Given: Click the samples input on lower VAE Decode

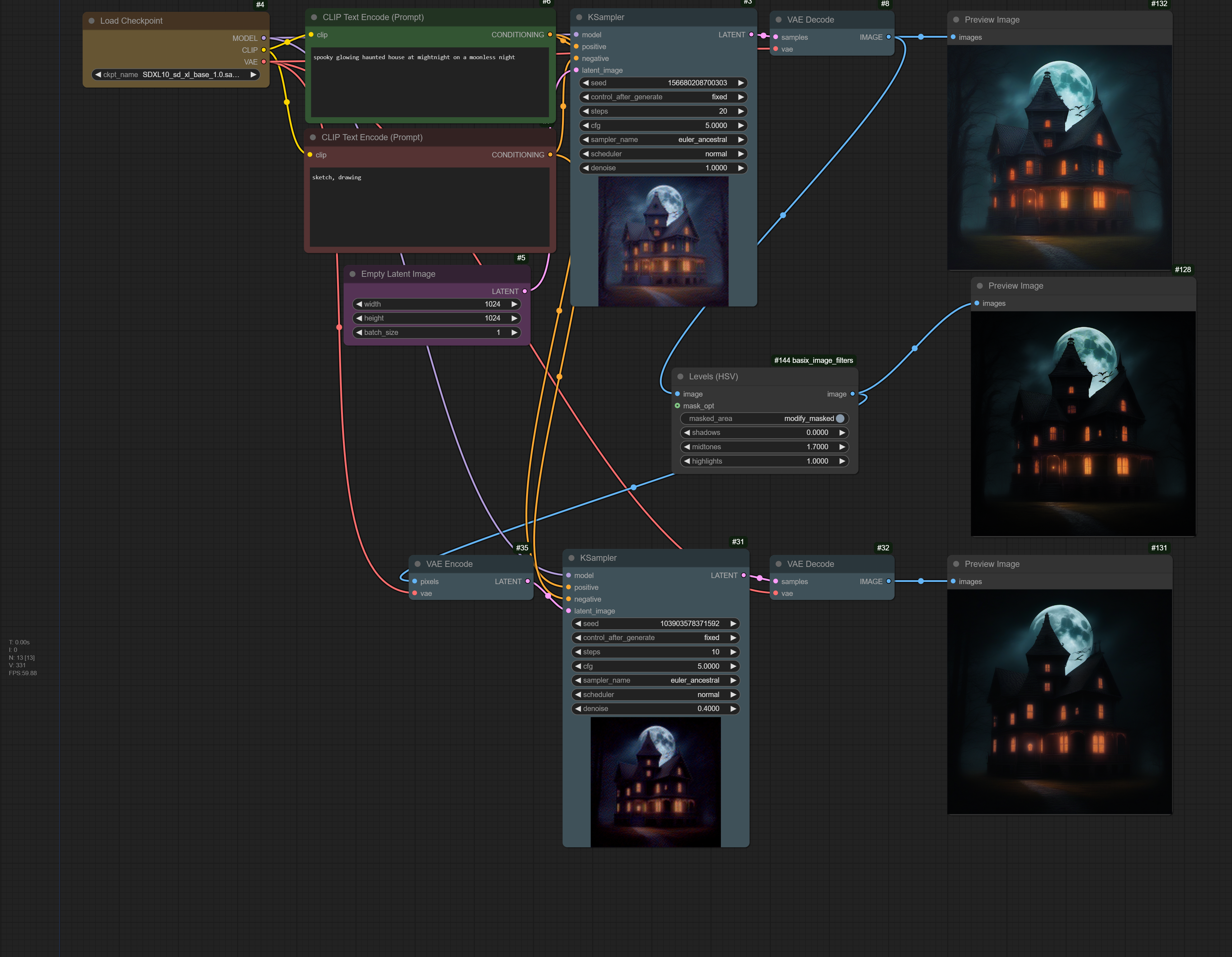Looking at the screenshot, I should click(x=776, y=582).
